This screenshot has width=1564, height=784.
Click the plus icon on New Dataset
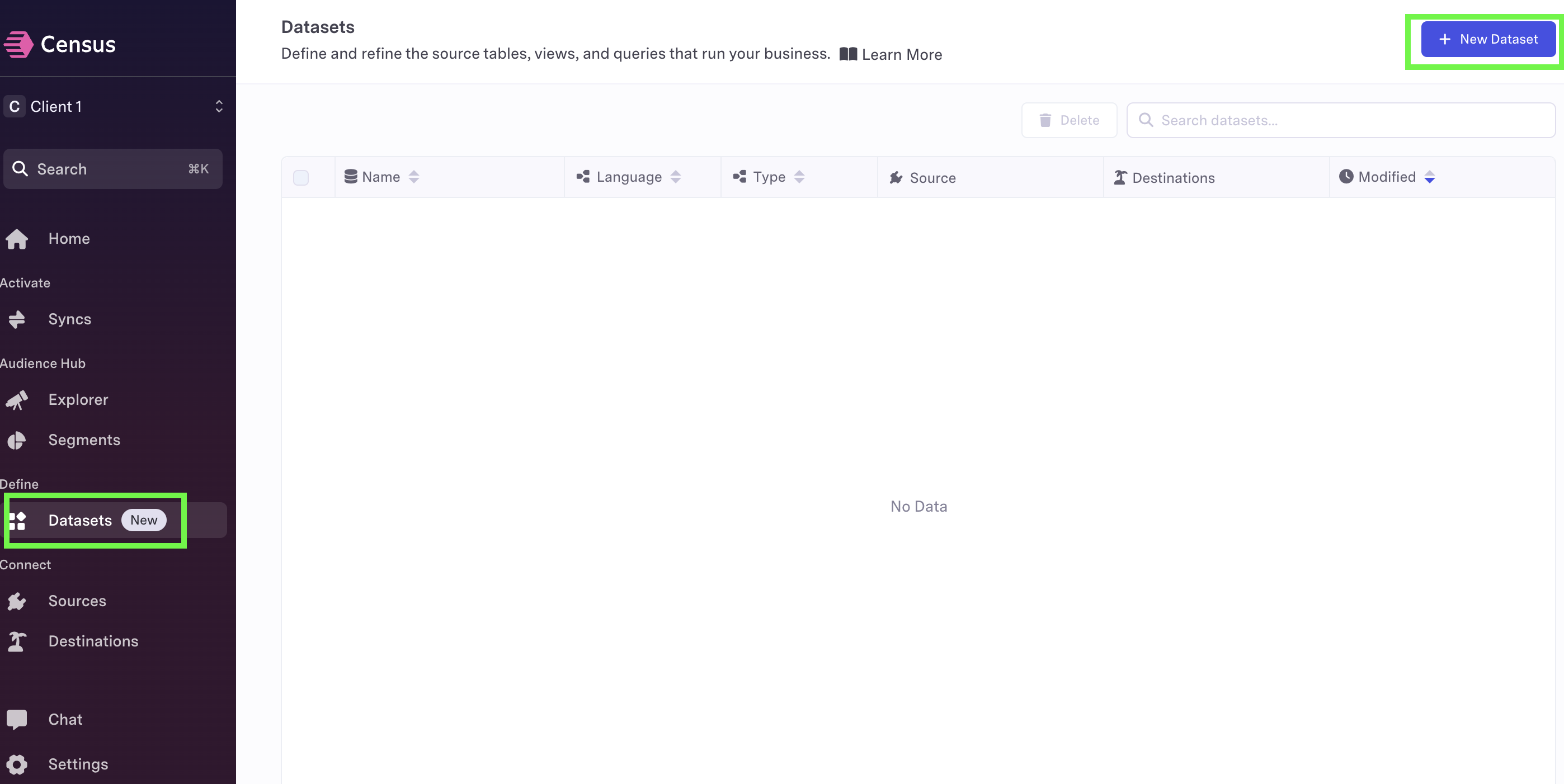click(x=1445, y=39)
